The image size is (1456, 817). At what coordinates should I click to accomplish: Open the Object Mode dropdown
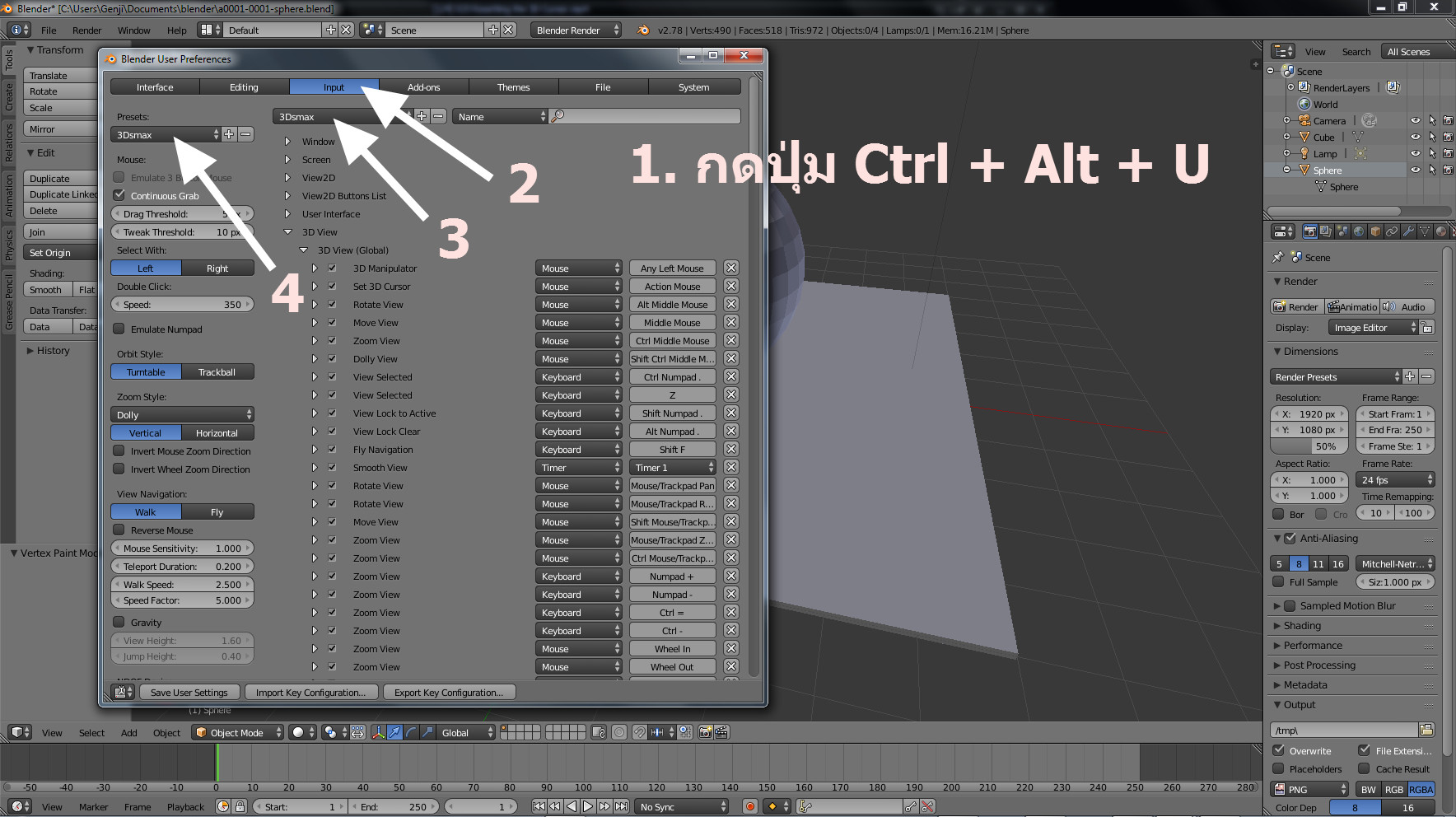tap(238, 732)
